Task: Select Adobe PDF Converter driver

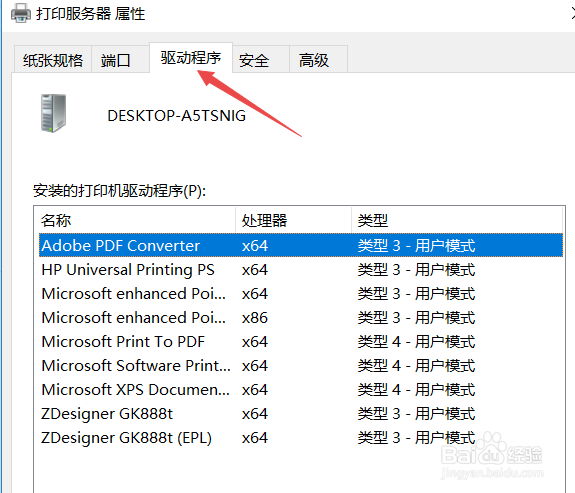Action: tap(301, 245)
